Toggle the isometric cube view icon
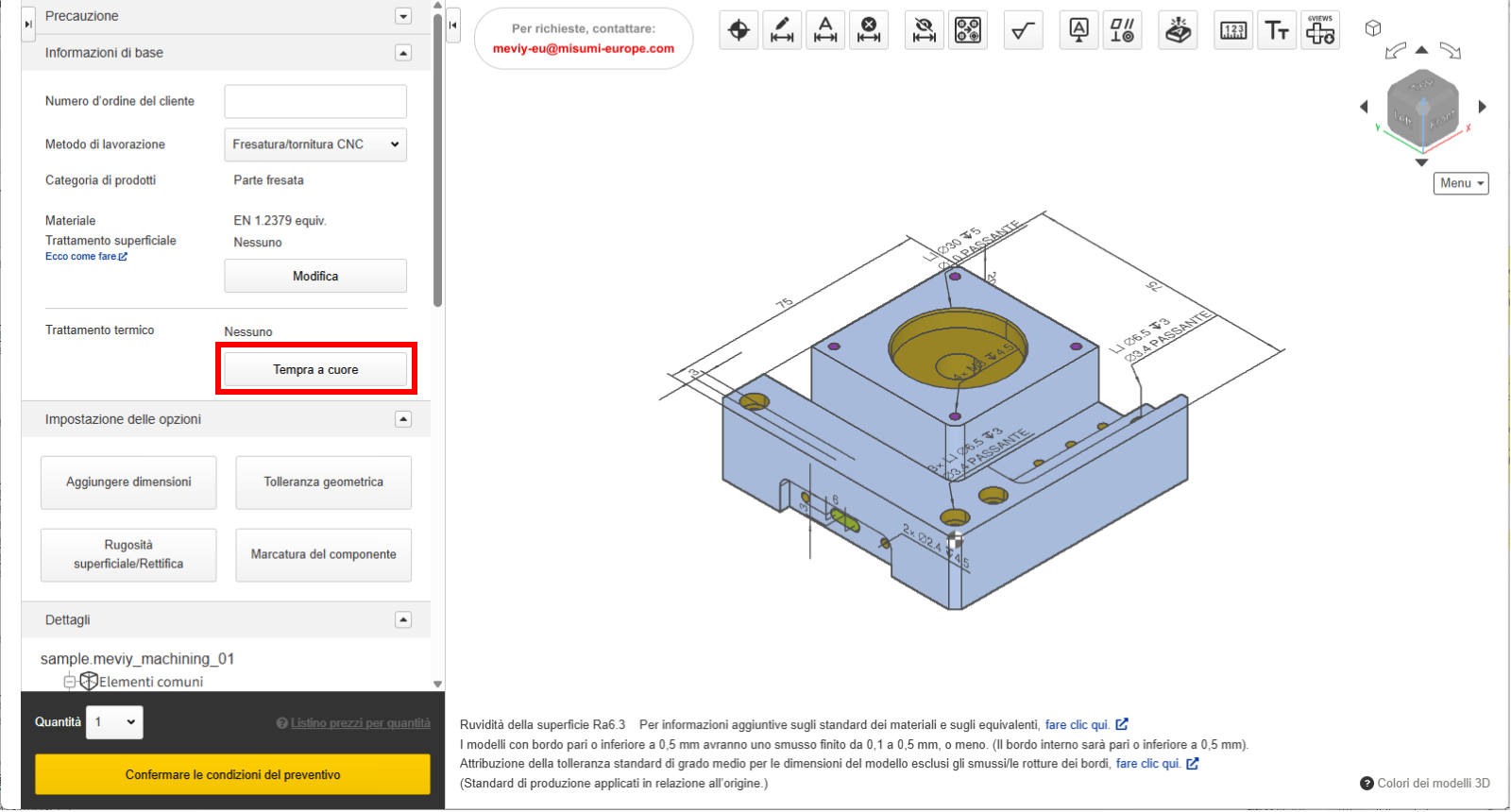This screenshot has height=812, width=1511. (x=1373, y=28)
